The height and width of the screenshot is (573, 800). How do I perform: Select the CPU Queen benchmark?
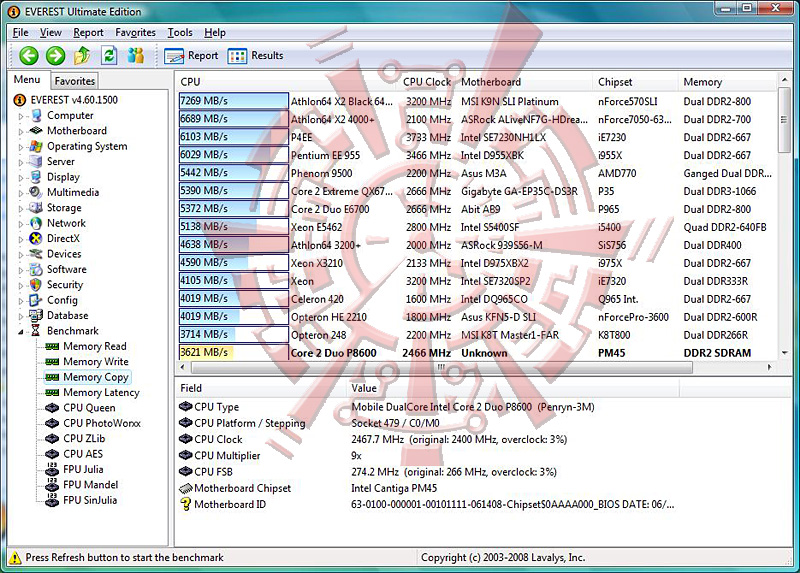pos(89,408)
